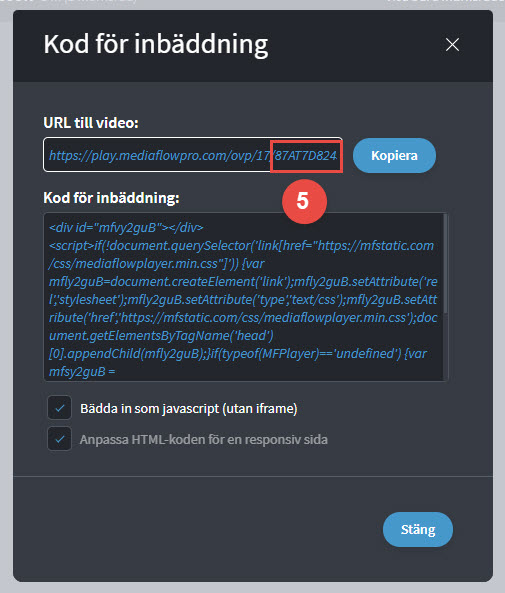This screenshot has width=505, height=593.
Task: Click inside the URL till video field
Action: tap(193, 155)
